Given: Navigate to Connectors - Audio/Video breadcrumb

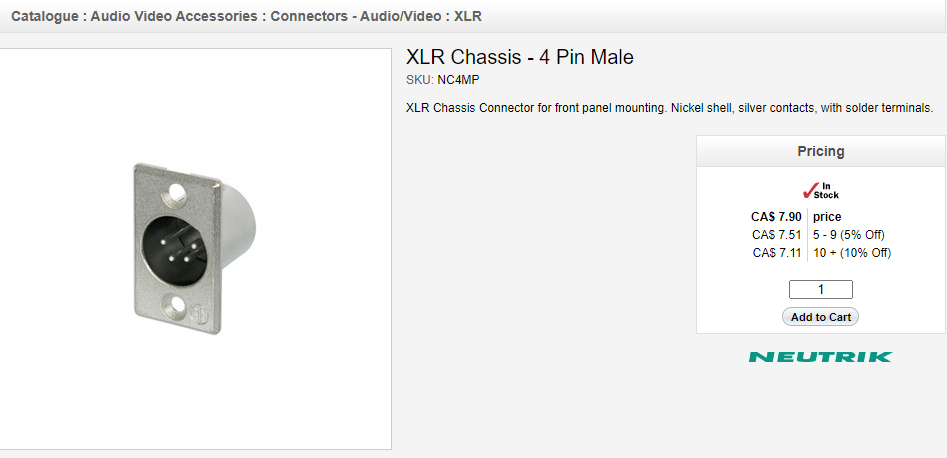Looking at the screenshot, I should [x=357, y=17].
